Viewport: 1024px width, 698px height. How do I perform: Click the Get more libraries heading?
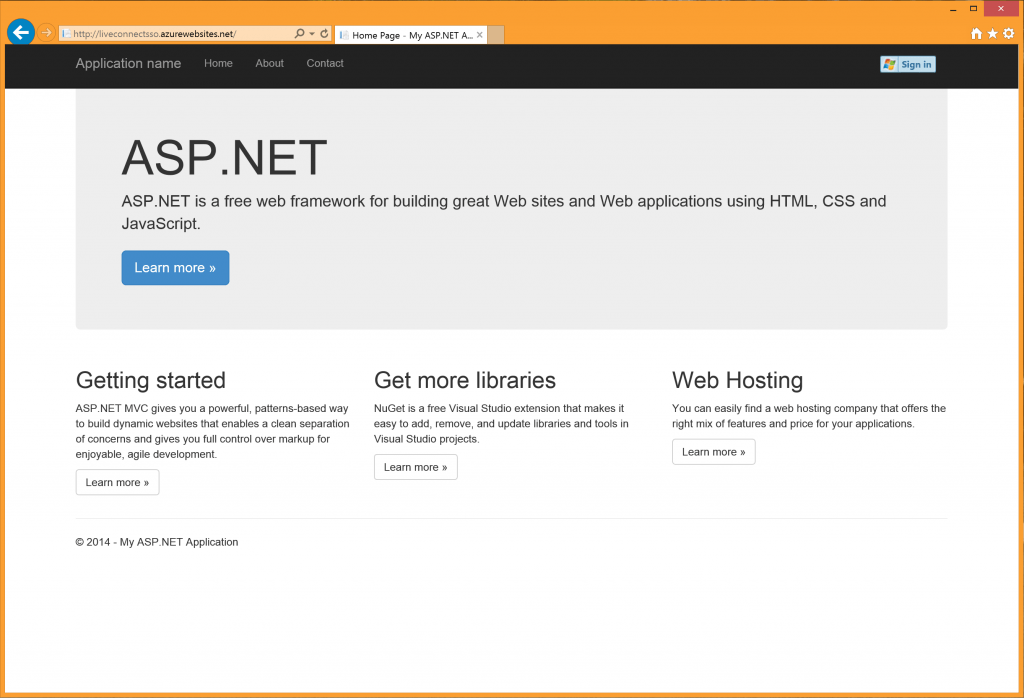pos(465,380)
